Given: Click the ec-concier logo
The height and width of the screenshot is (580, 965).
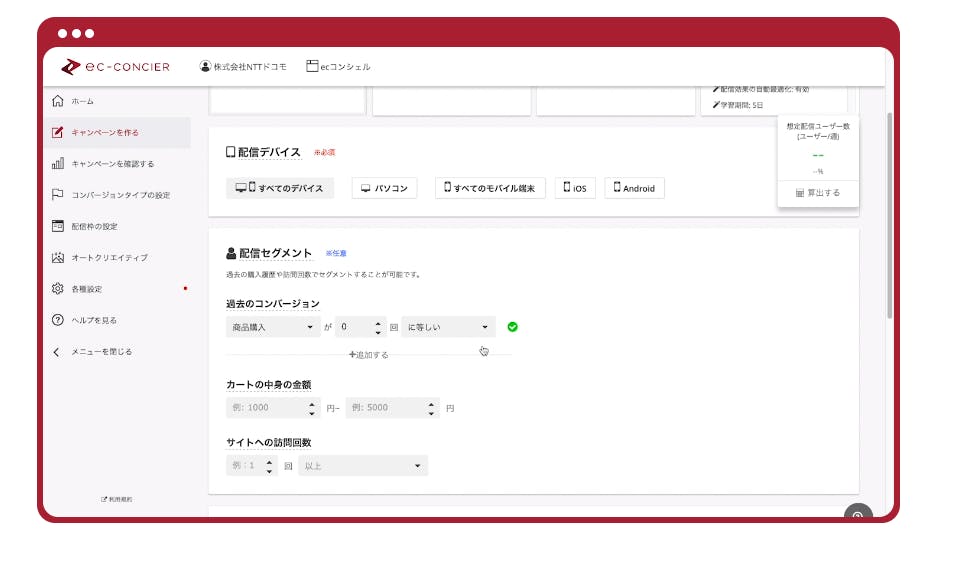Looking at the screenshot, I should (116, 66).
